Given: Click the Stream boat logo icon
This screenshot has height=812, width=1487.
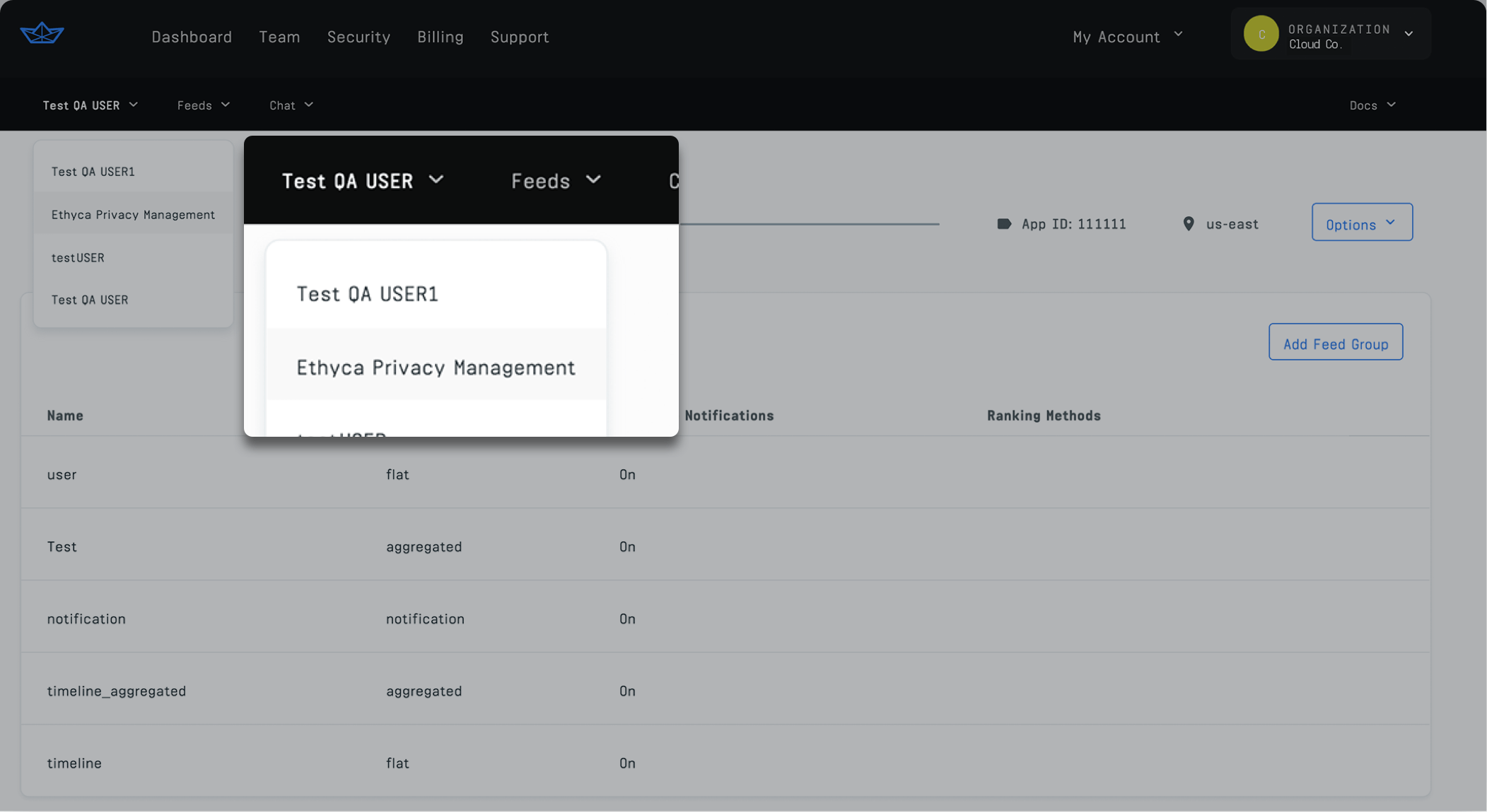Looking at the screenshot, I should coord(42,33).
